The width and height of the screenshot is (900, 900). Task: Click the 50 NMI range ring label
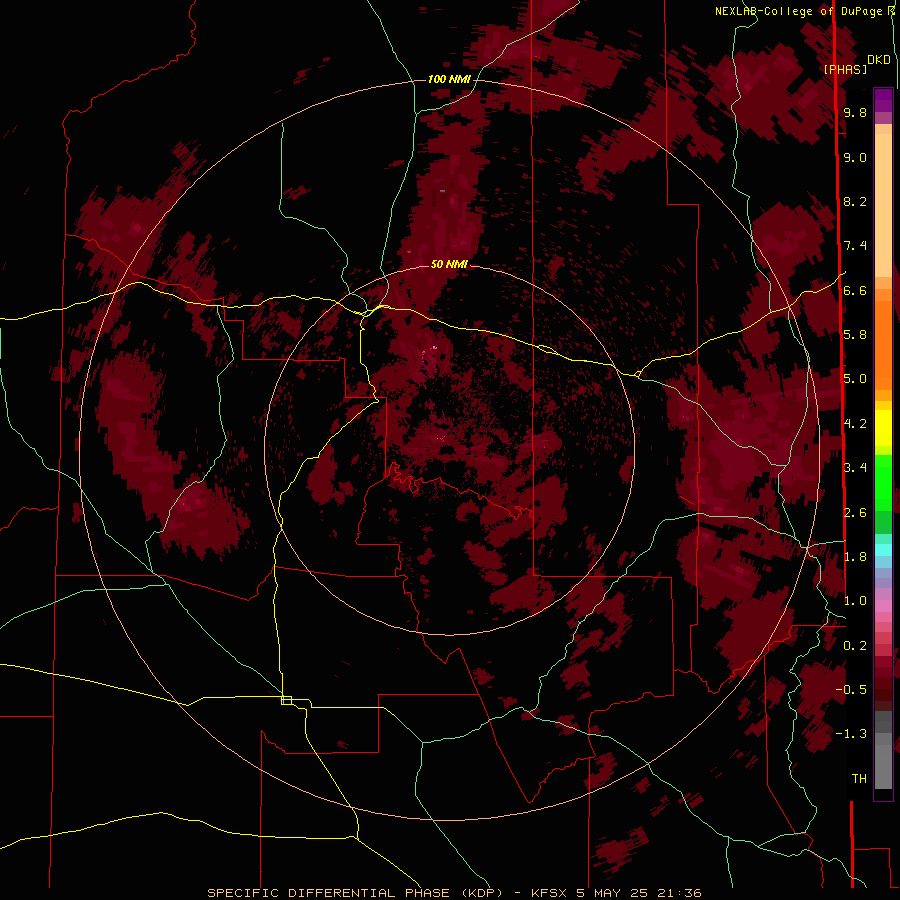tap(449, 264)
